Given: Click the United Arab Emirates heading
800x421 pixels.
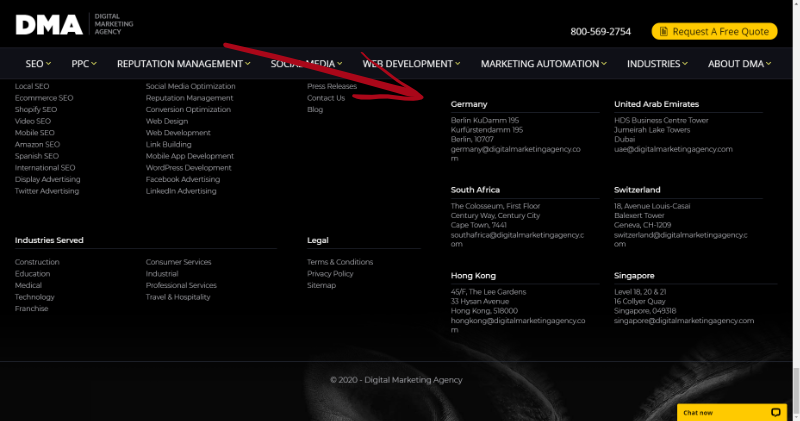Looking at the screenshot, I should point(656,104).
